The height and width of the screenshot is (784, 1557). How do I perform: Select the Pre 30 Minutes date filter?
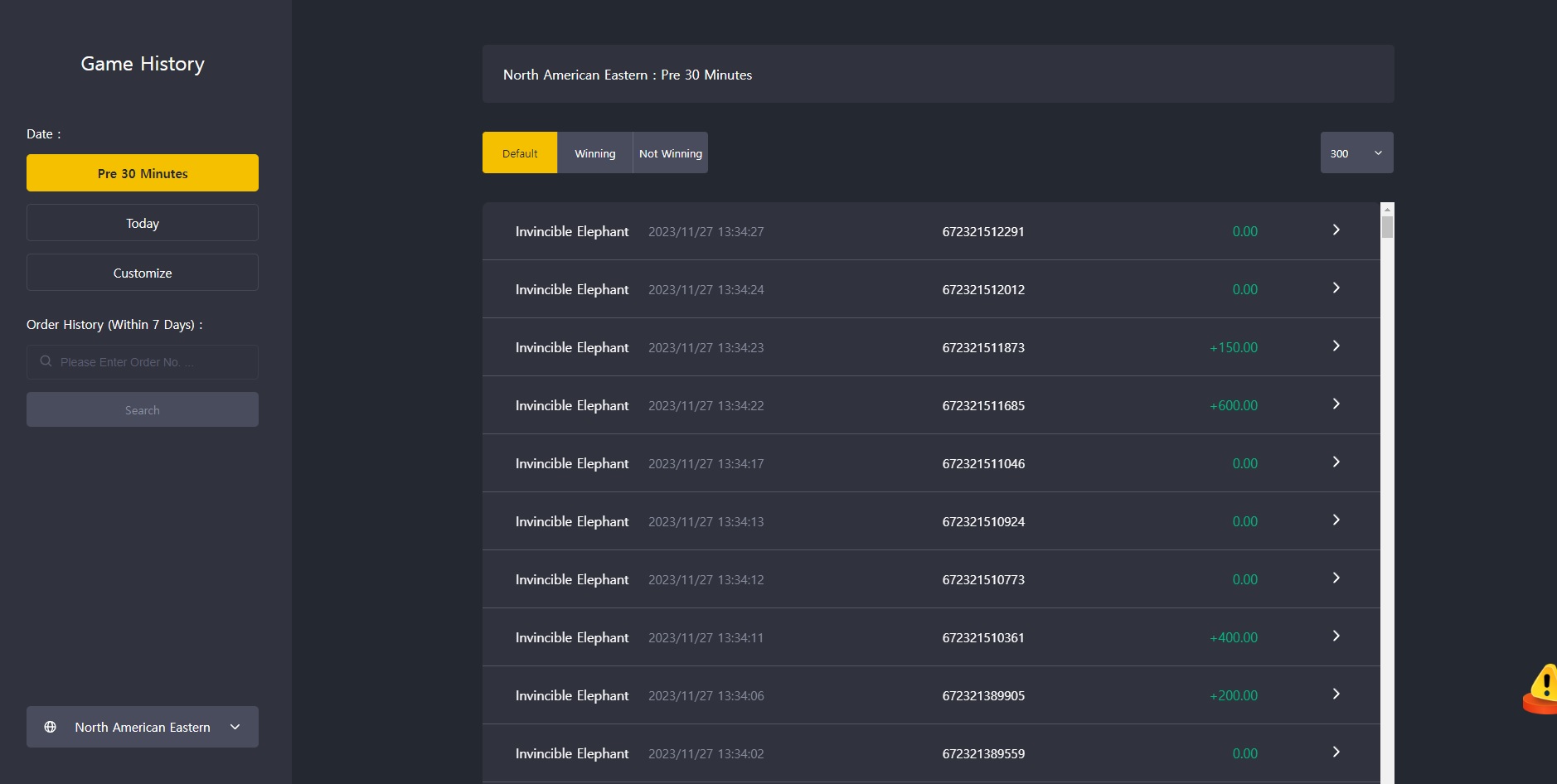143,173
